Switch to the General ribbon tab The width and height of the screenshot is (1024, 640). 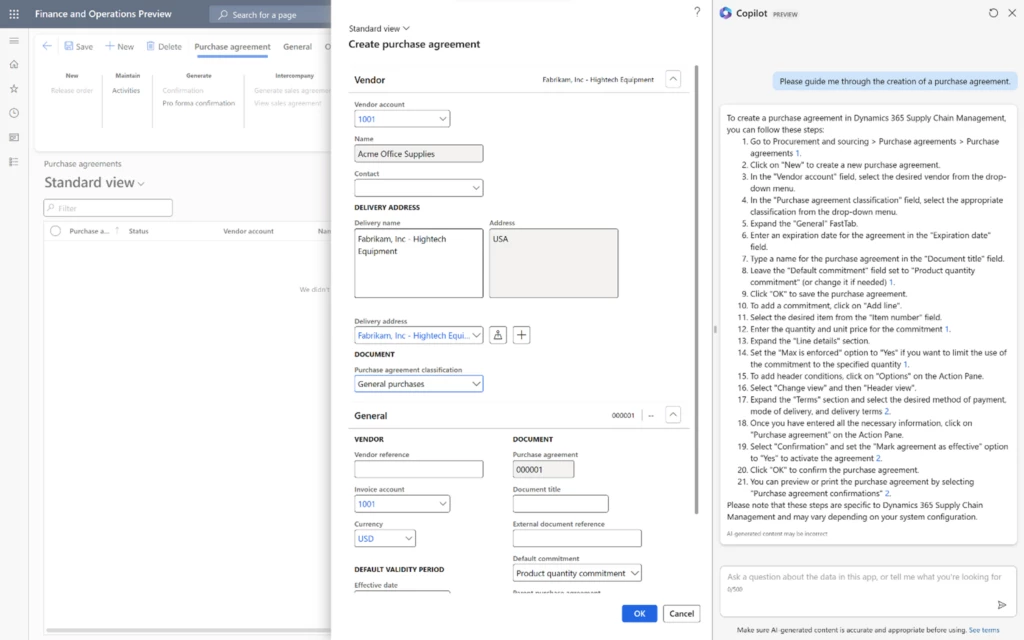coord(297,46)
